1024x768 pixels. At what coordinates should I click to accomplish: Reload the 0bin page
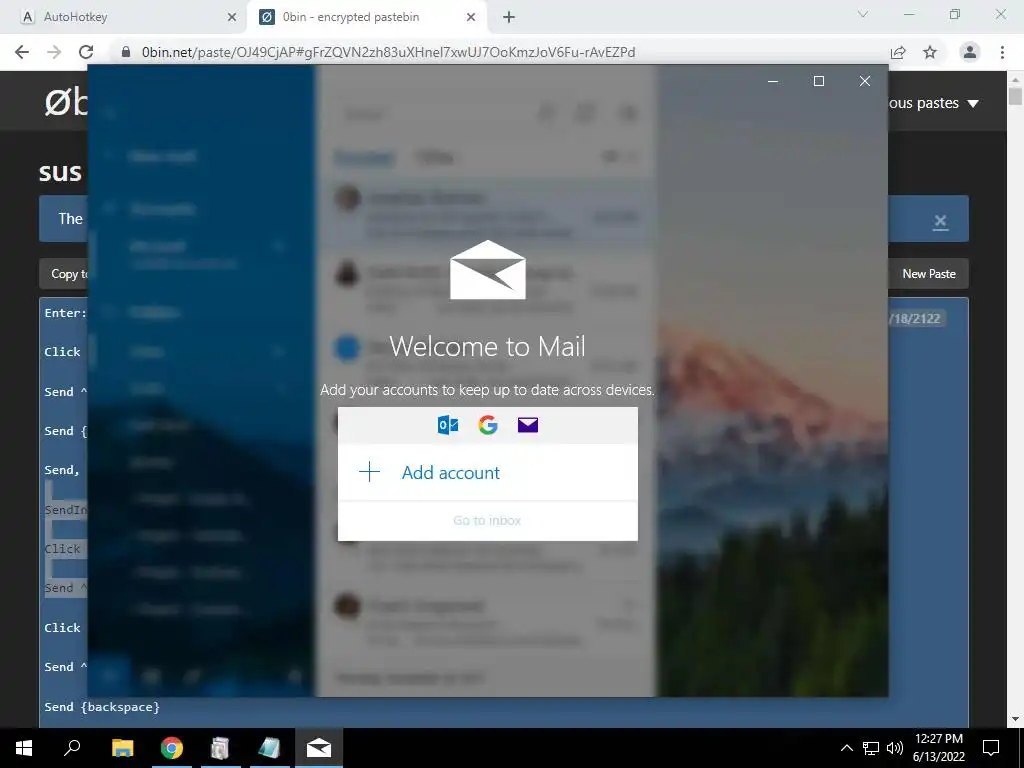pos(86,52)
